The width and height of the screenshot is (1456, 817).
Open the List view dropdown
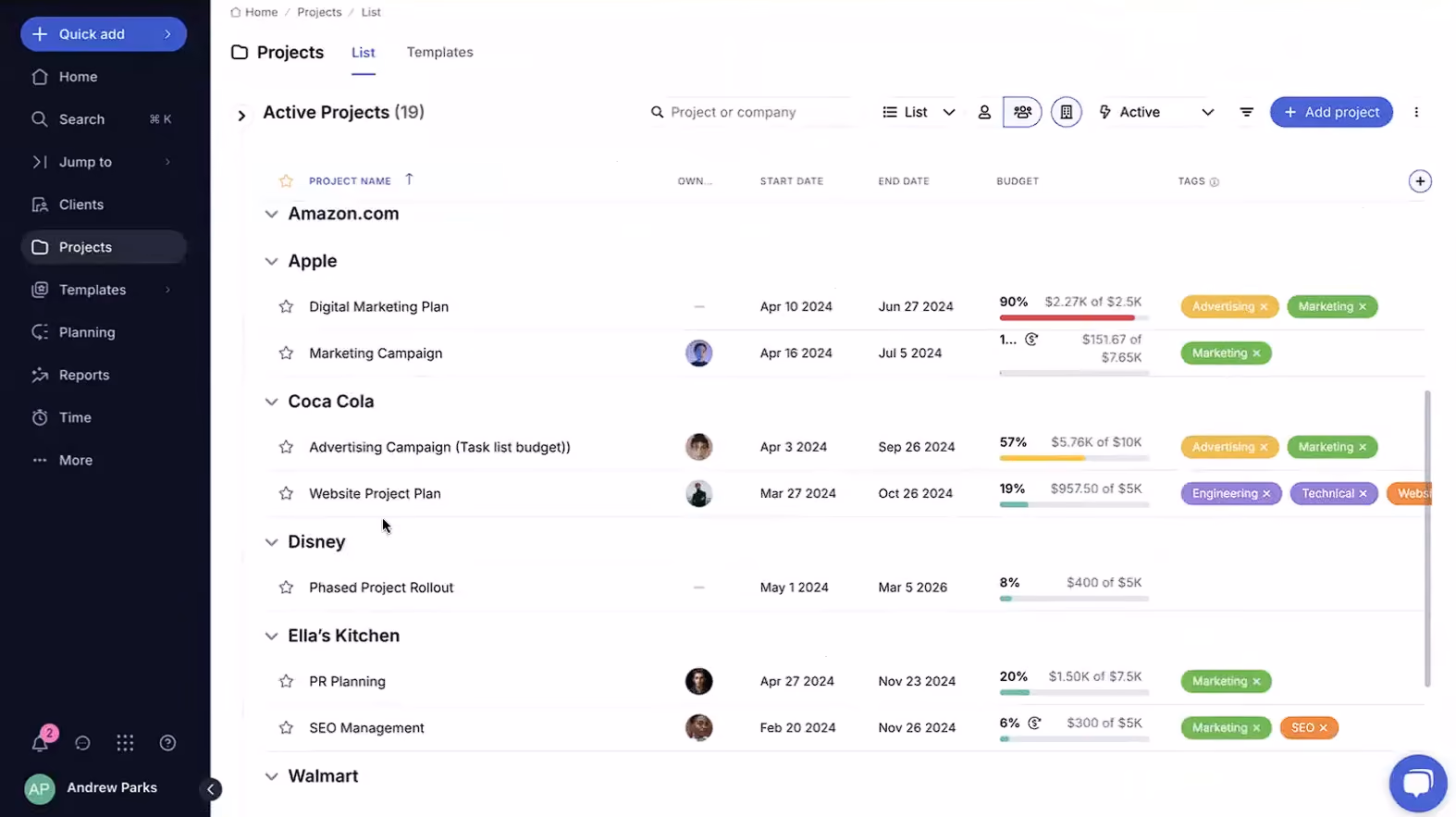[918, 112]
